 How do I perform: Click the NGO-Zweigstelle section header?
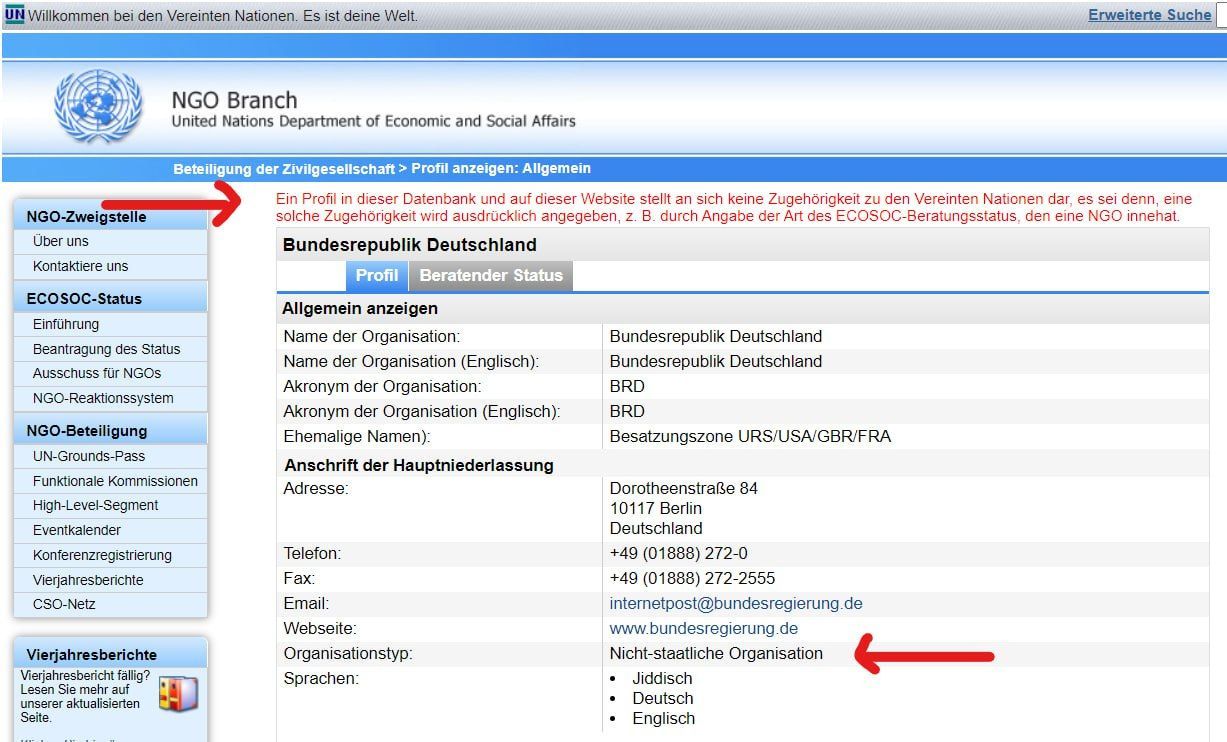point(111,216)
